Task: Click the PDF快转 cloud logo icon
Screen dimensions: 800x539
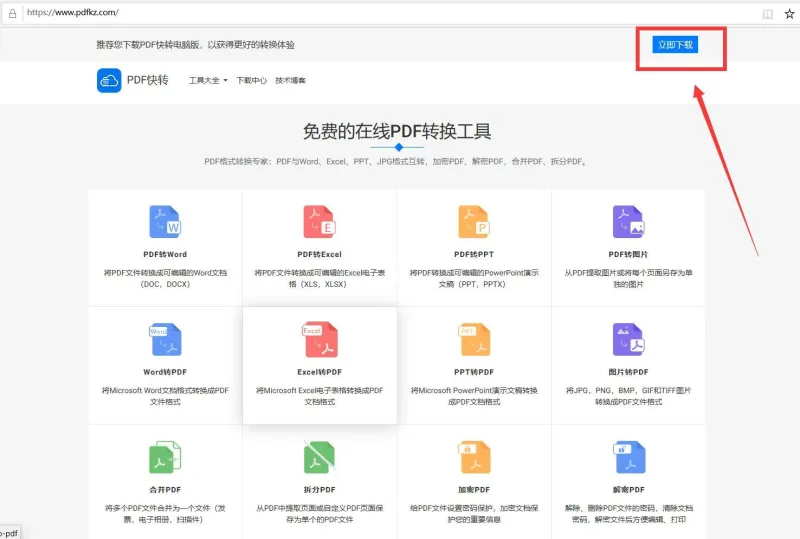Action: coord(109,81)
